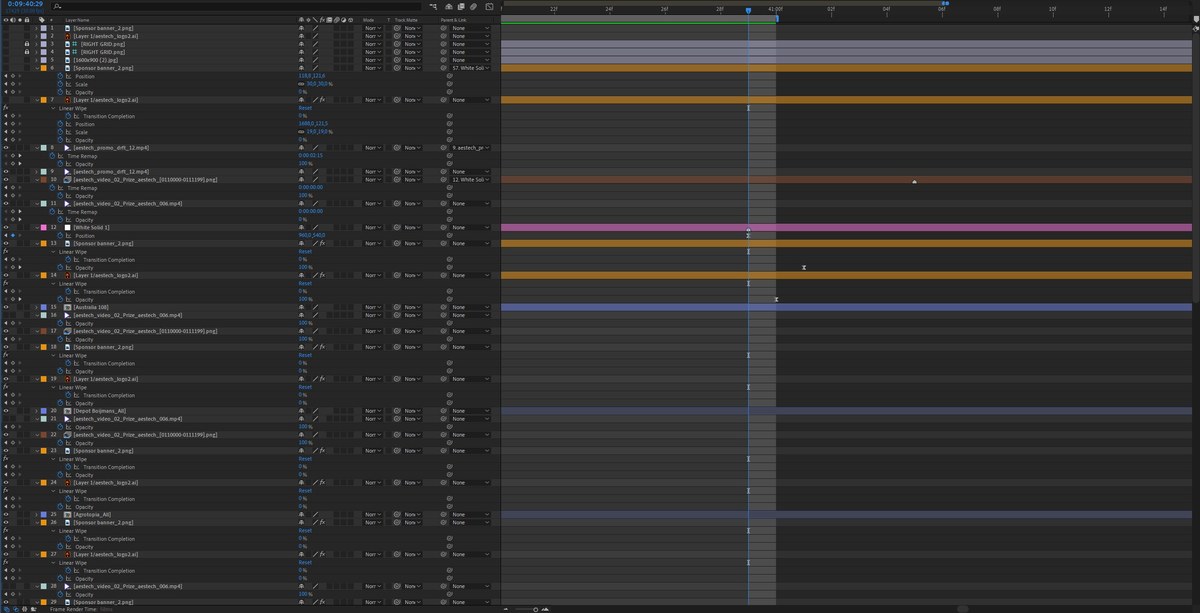Reset Linear Wipe on layer 13
The width and height of the screenshot is (1200, 613).
click(305, 252)
